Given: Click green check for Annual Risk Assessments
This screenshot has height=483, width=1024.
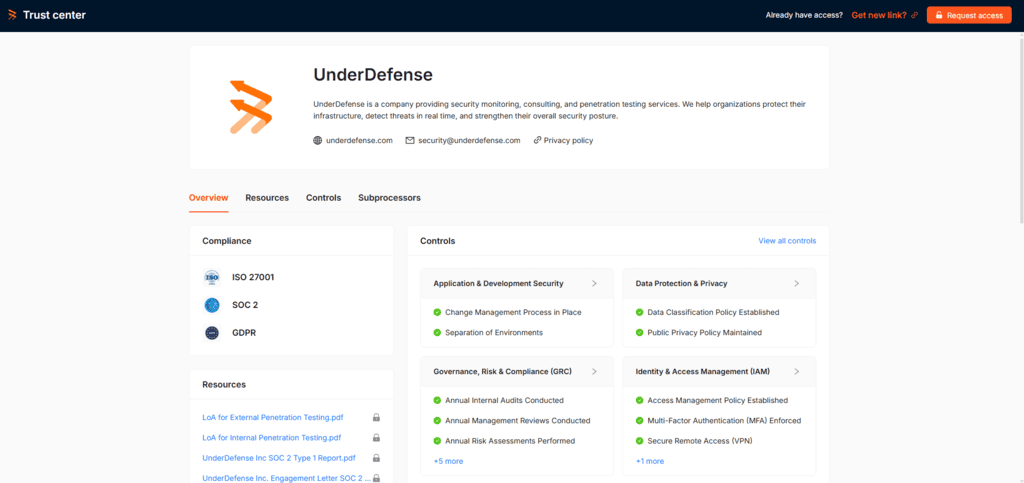Looking at the screenshot, I should [x=438, y=441].
